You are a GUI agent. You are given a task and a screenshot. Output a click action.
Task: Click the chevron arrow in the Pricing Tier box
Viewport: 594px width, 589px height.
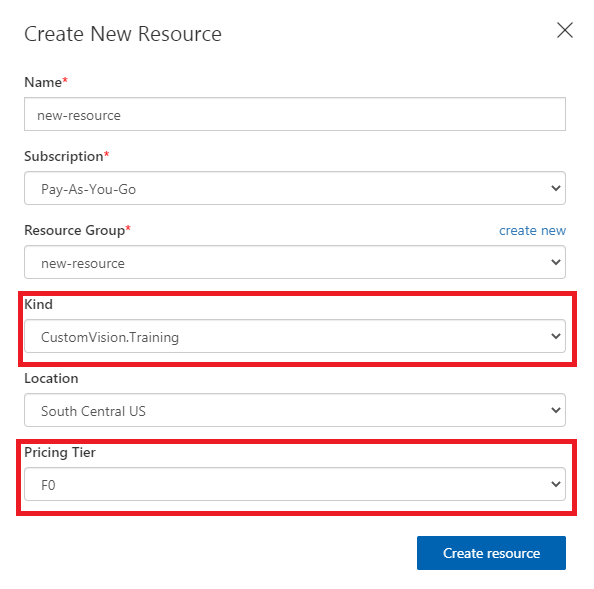coord(556,484)
